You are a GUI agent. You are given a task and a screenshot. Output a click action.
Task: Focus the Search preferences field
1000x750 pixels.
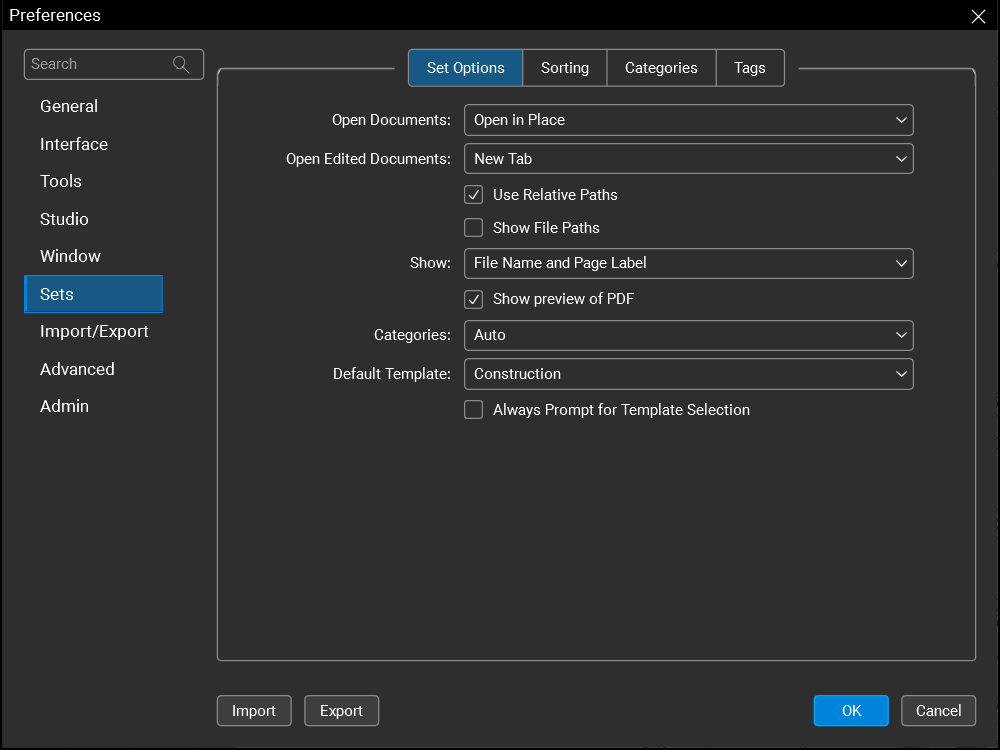pos(98,64)
